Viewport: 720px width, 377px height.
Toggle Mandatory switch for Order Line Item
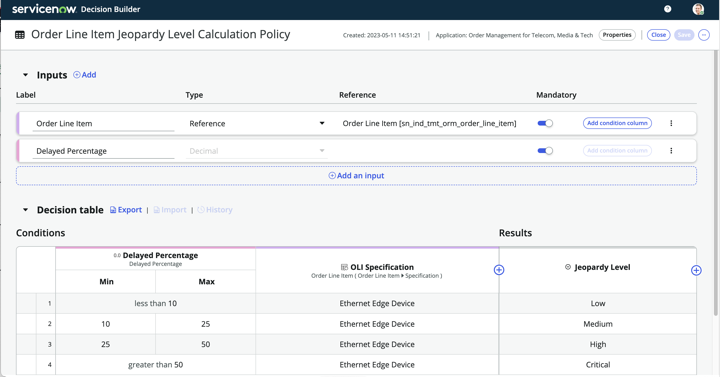point(545,123)
